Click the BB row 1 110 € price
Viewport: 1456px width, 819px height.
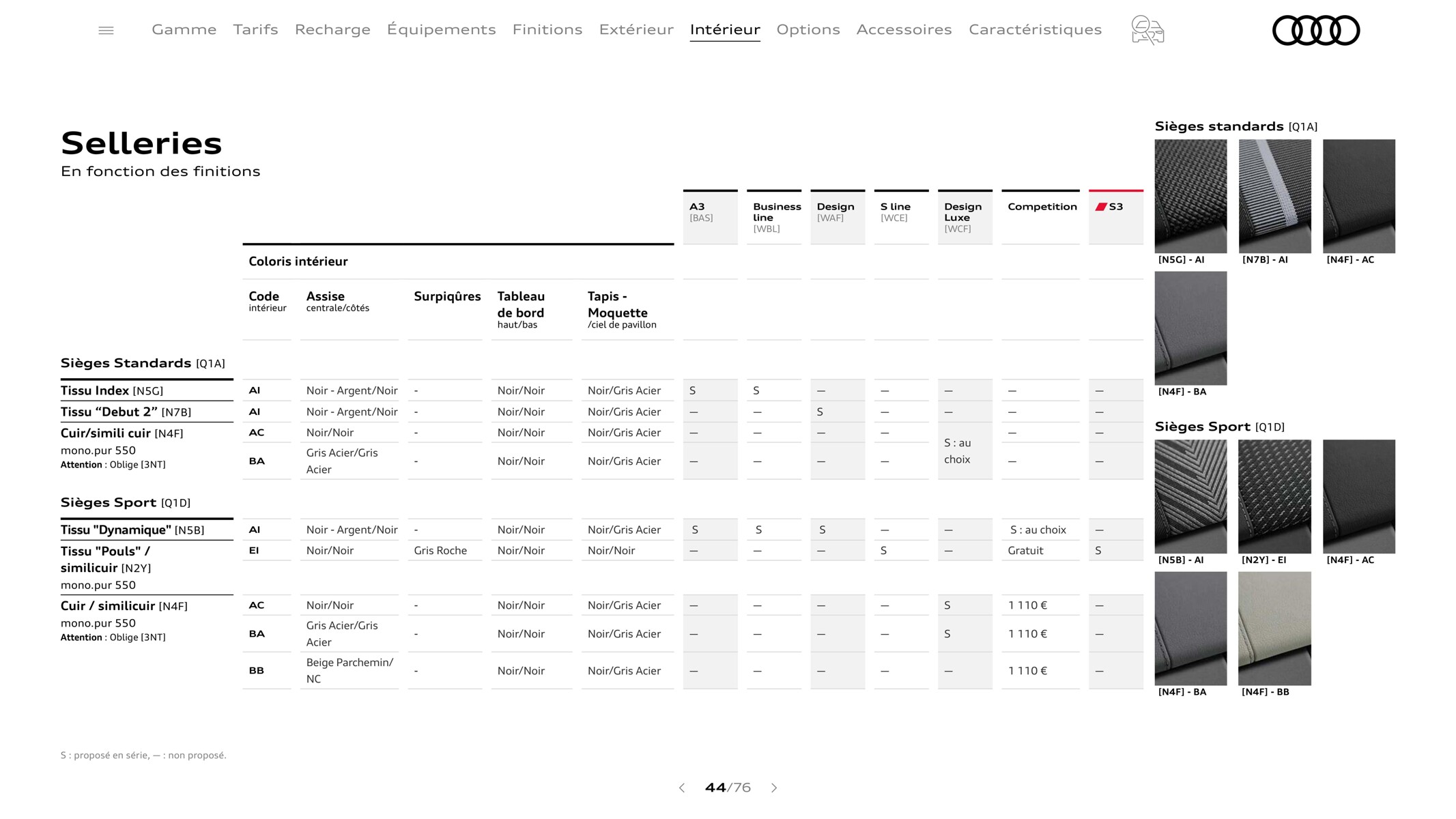[x=1027, y=670]
